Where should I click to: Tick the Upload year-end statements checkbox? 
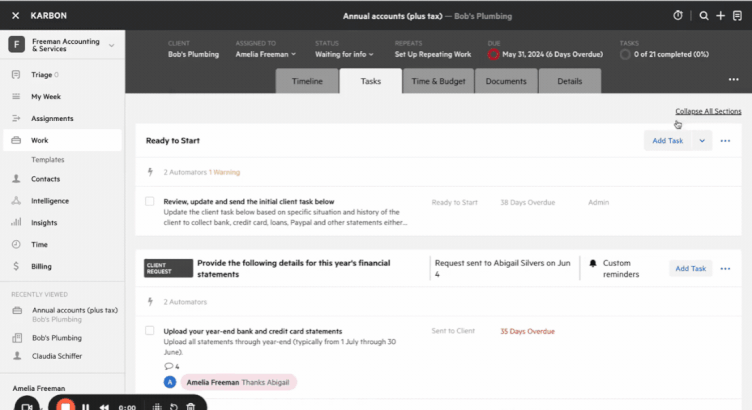pyautogui.click(x=150, y=330)
